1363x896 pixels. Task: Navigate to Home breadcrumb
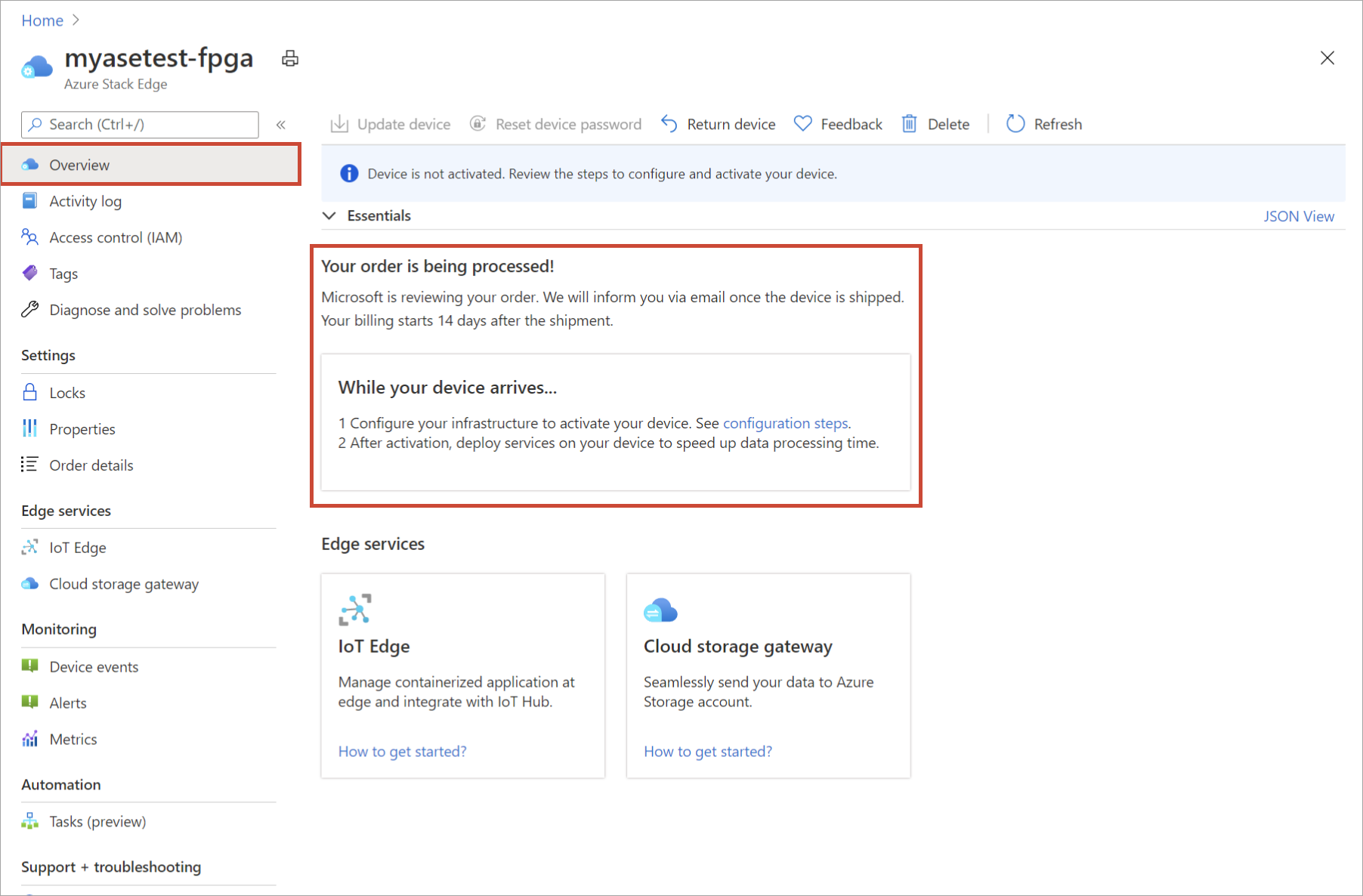point(42,20)
